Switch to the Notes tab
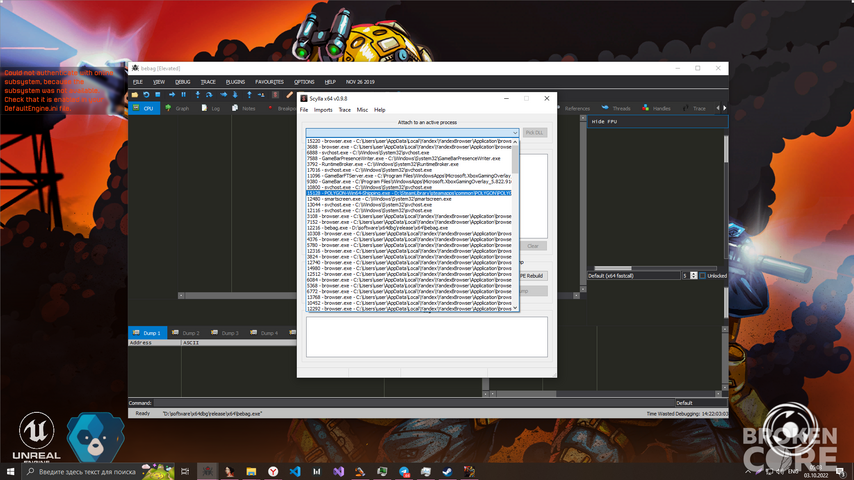This screenshot has height=480, width=854. coord(243,108)
